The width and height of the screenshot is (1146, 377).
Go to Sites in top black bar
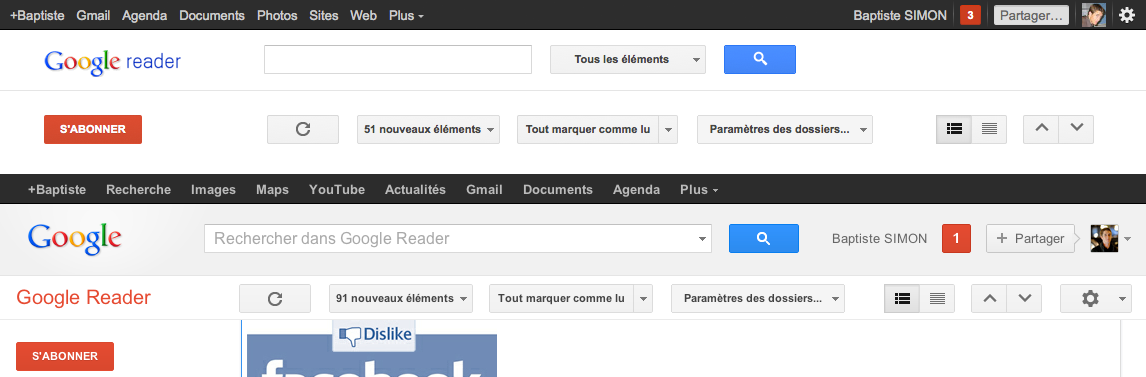(x=324, y=15)
